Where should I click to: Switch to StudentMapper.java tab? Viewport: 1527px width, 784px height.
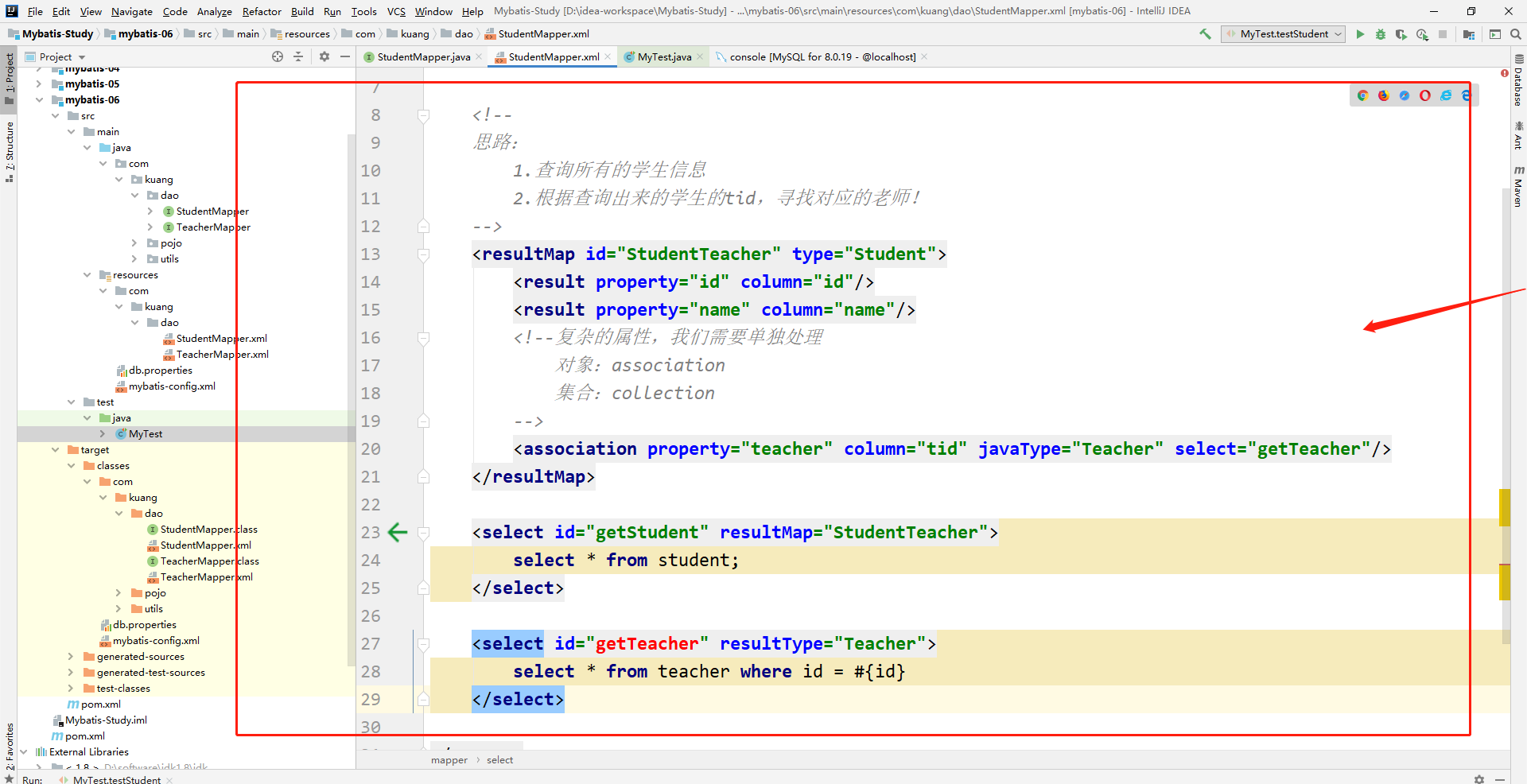point(423,56)
